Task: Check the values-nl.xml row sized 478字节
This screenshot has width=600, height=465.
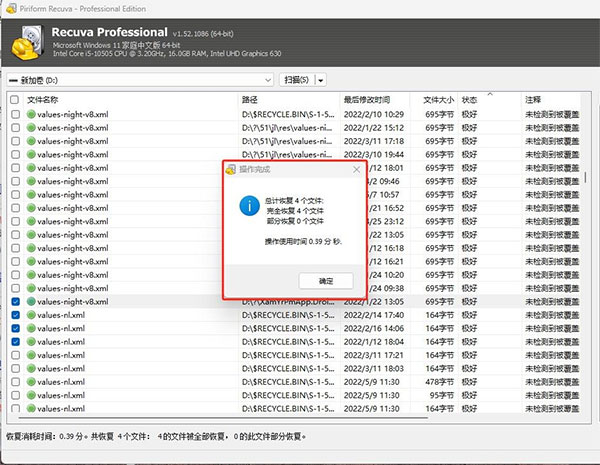Action: [x=15, y=382]
